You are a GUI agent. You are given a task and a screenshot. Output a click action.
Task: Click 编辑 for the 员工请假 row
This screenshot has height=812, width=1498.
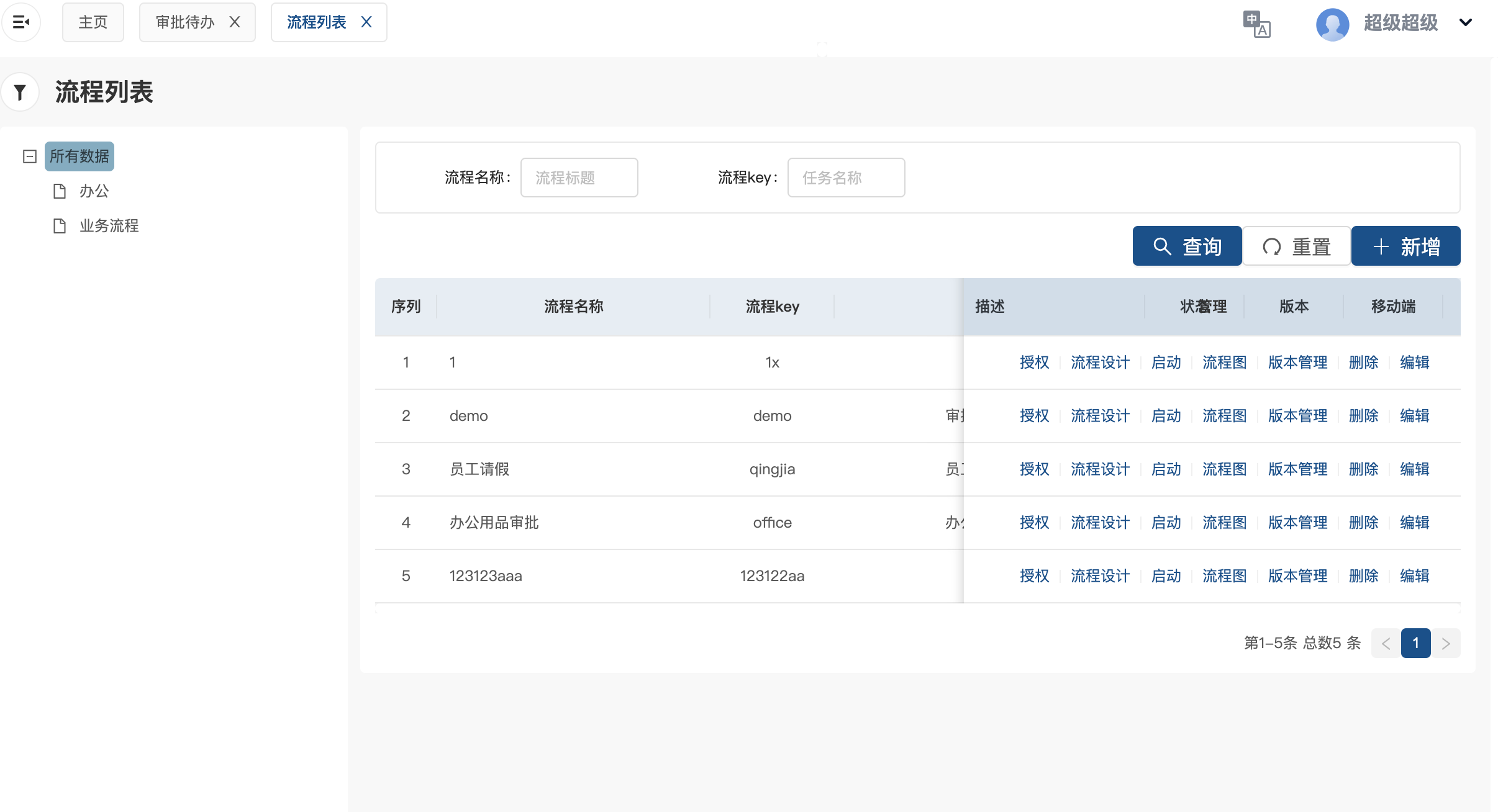(x=1415, y=469)
